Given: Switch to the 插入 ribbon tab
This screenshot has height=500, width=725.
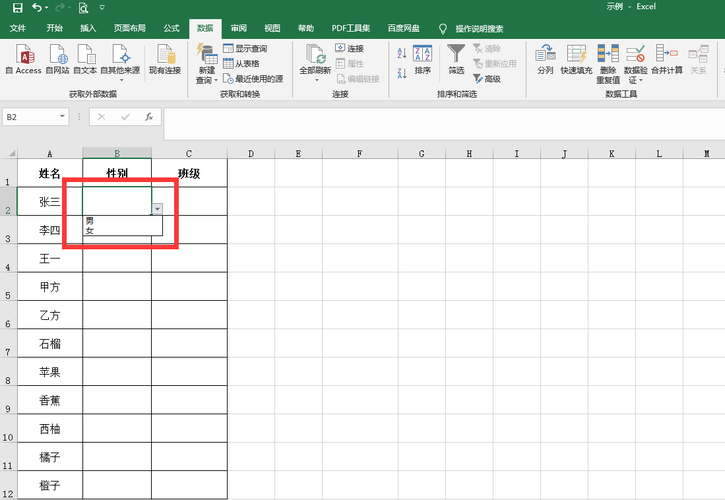Looking at the screenshot, I should [x=88, y=28].
